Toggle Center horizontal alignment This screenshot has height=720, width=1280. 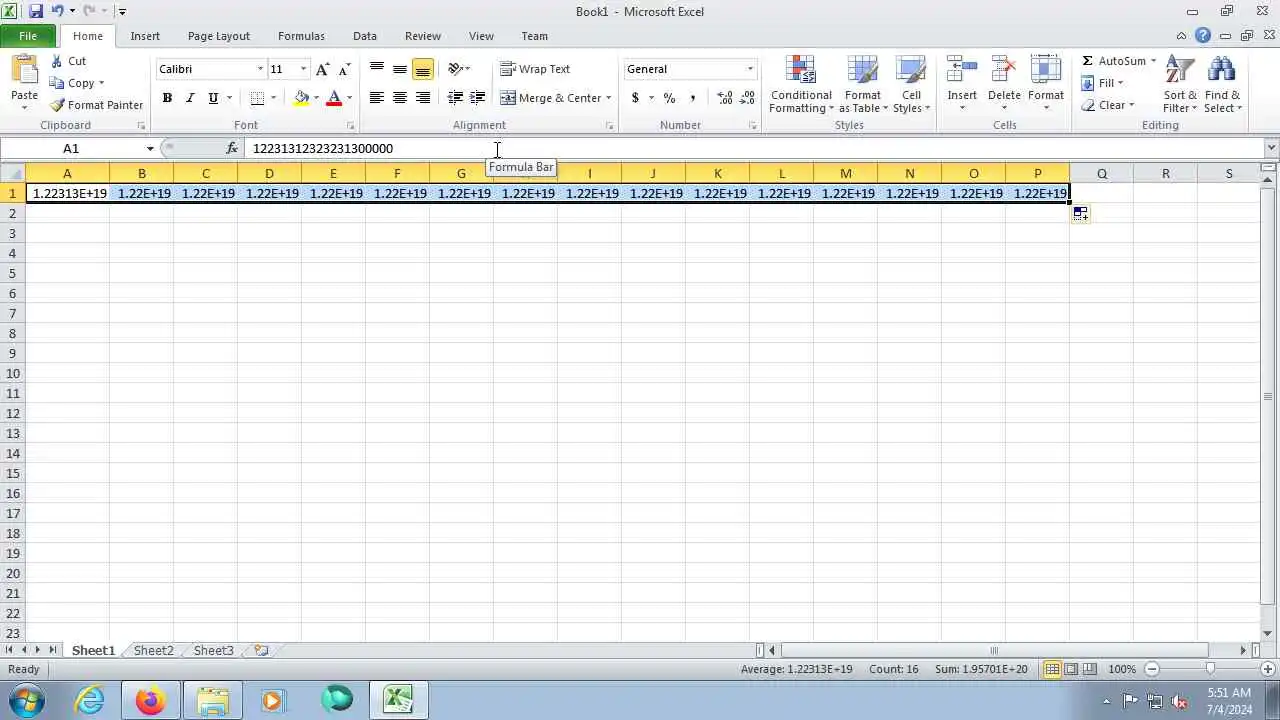click(400, 98)
